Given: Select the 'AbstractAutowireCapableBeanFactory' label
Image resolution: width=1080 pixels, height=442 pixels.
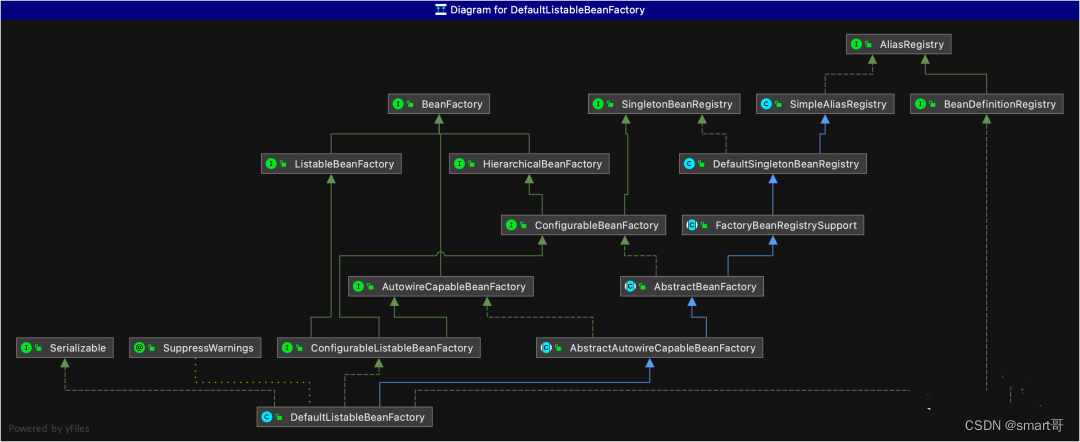Looking at the screenshot, I should [x=662, y=348].
